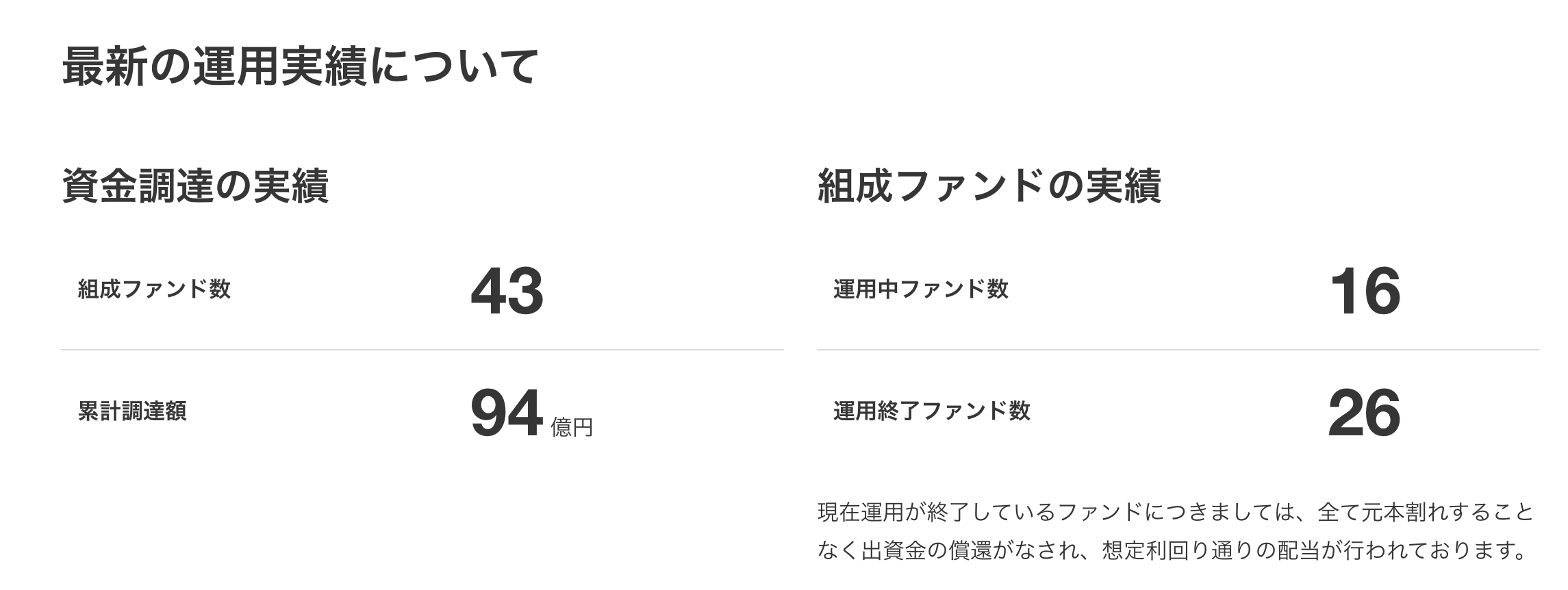Select the number 16 for active funds
Screen dimensions: 1568x590
coord(1365,292)
